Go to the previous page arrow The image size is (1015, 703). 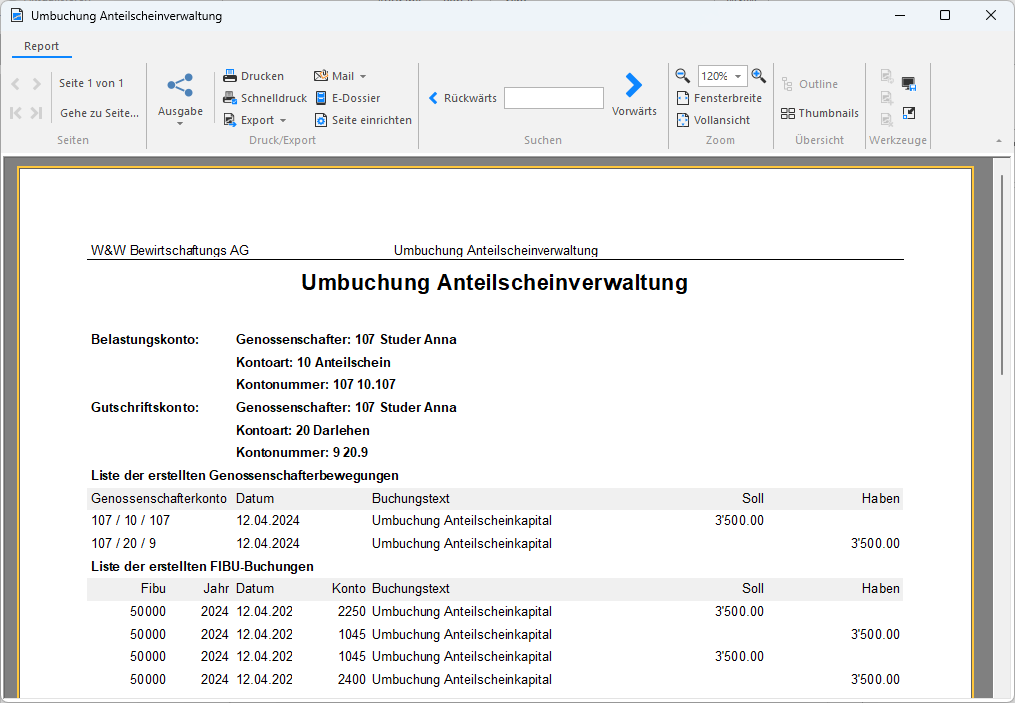(16, 84)
